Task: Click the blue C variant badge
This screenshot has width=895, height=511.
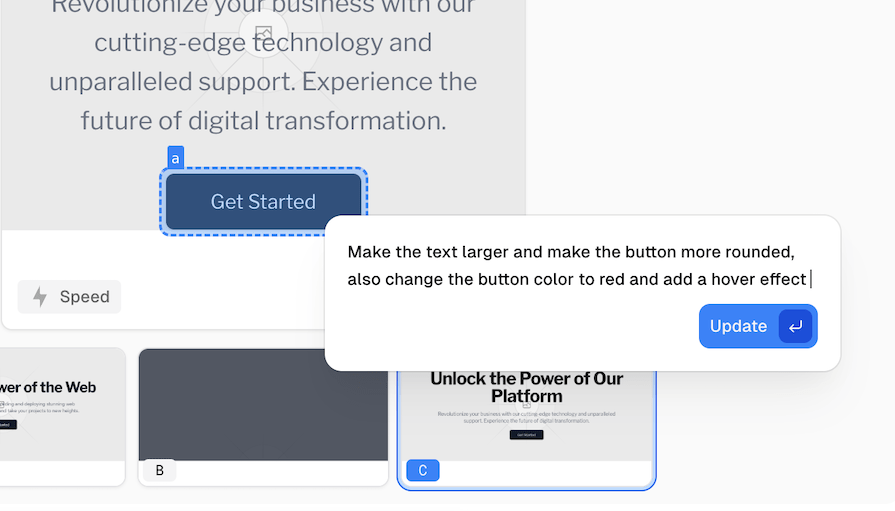Action: tap(423, 470)
